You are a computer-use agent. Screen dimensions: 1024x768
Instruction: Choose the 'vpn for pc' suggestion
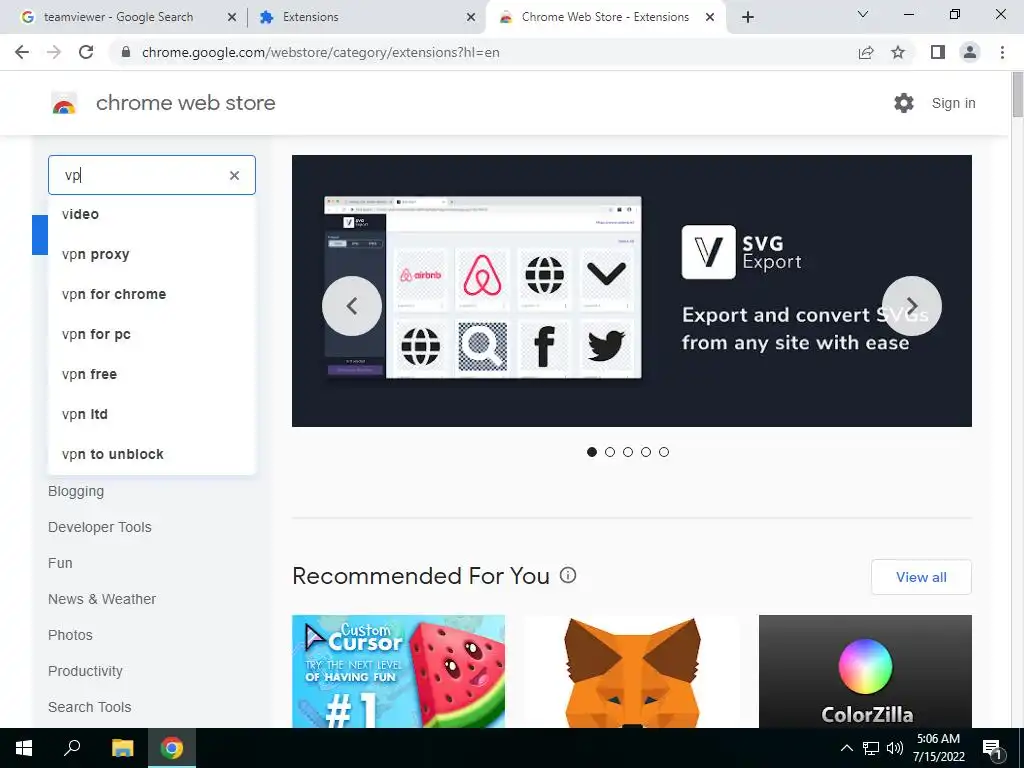click(152, 334)
